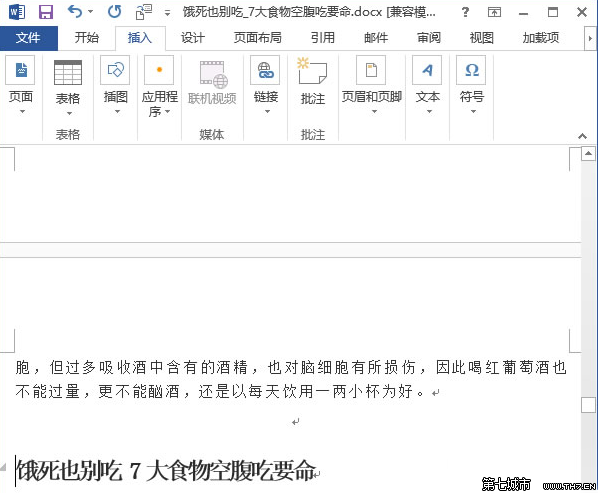Open the 页面布局 tab
This screenshot has height=493, width=598.
click(x=257, y=38)
